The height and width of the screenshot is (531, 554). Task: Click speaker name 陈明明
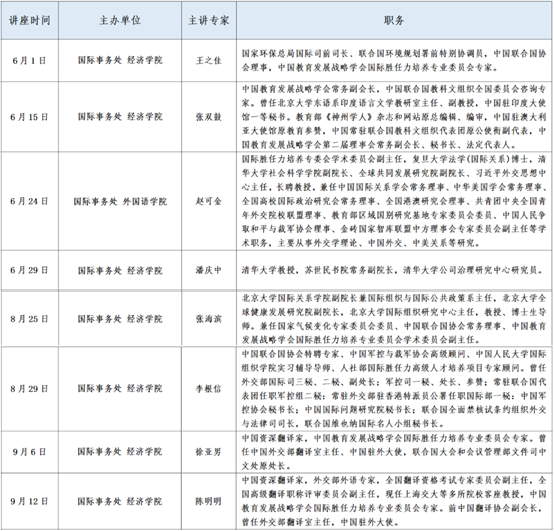point(209,501)
